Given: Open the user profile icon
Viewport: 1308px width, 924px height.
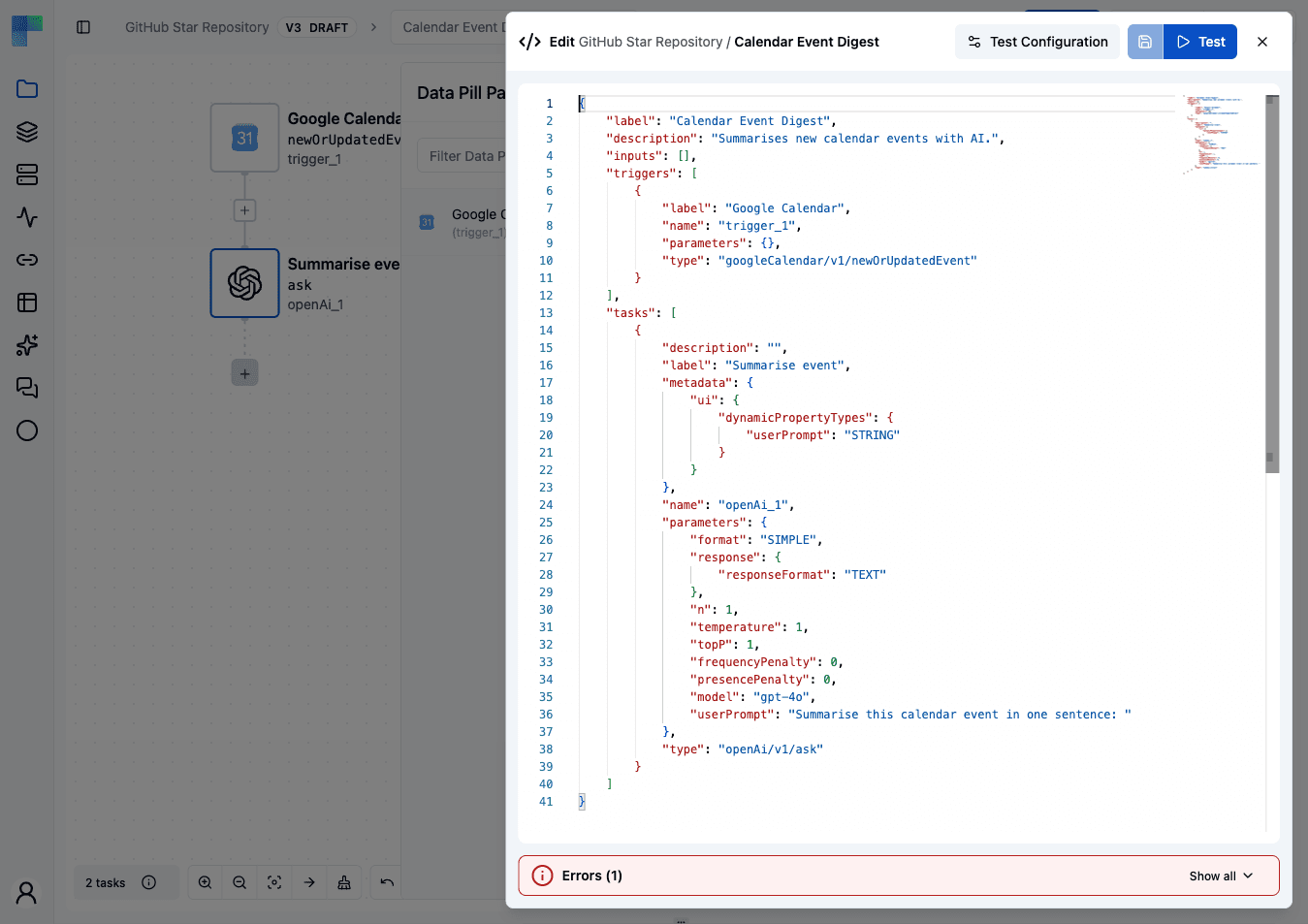Looking at the screenshot, I should 27,893.
